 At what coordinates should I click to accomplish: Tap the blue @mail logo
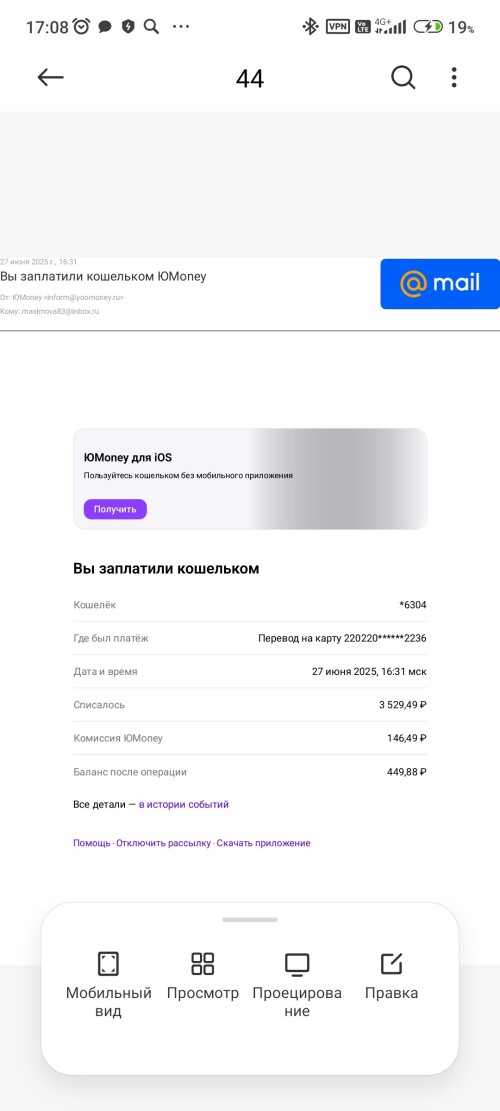440,284
